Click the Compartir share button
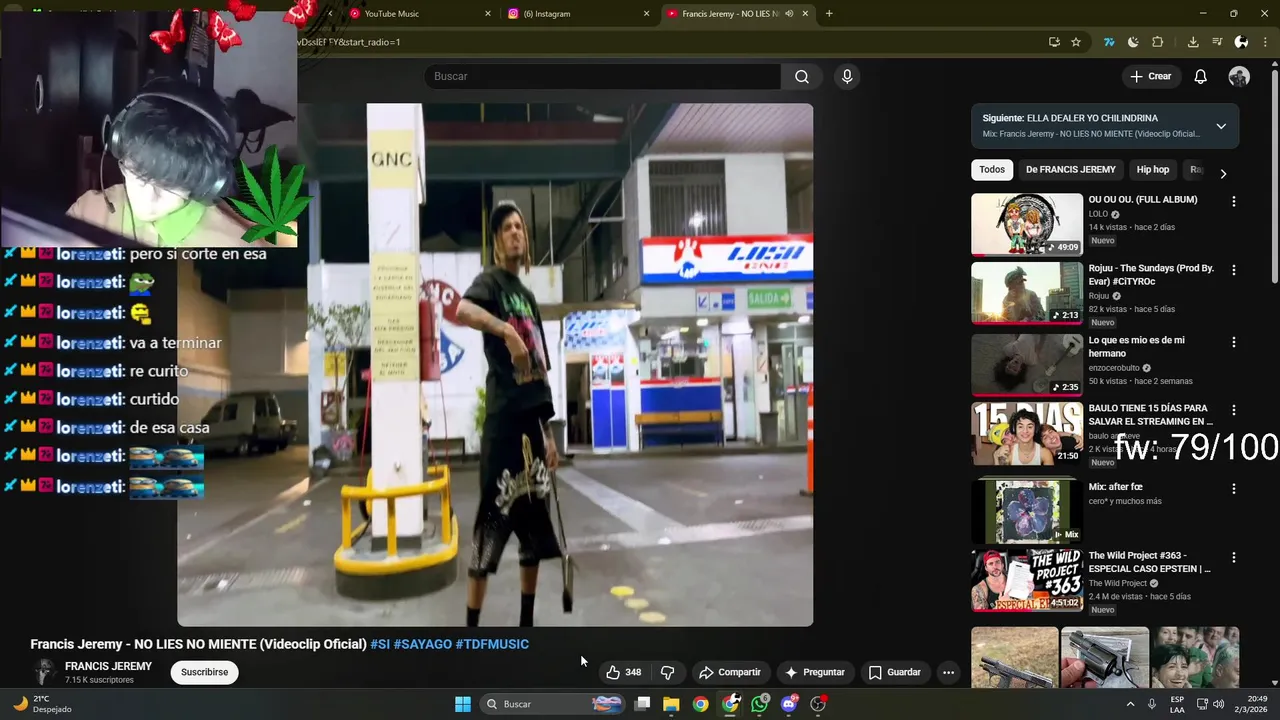This screenshot has height=720, width=1280. 730,672
